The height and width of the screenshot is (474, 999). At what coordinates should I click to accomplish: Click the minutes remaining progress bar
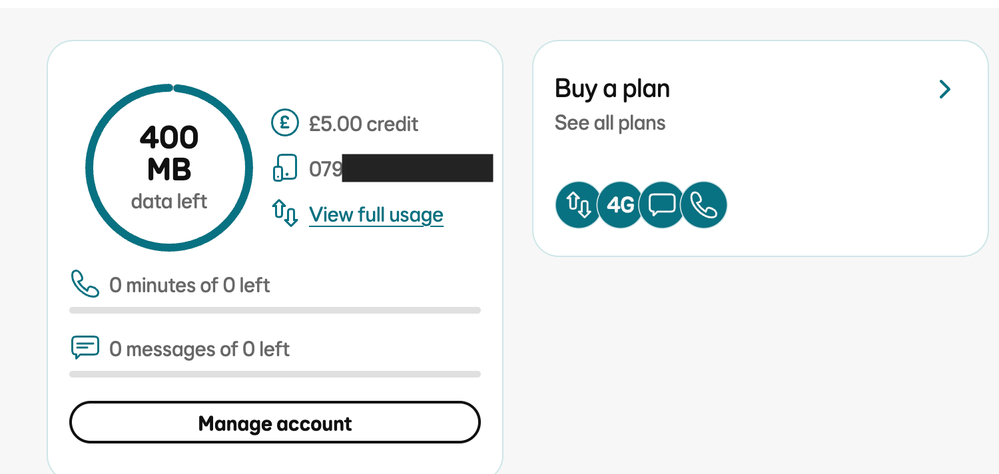coord(275,310)
